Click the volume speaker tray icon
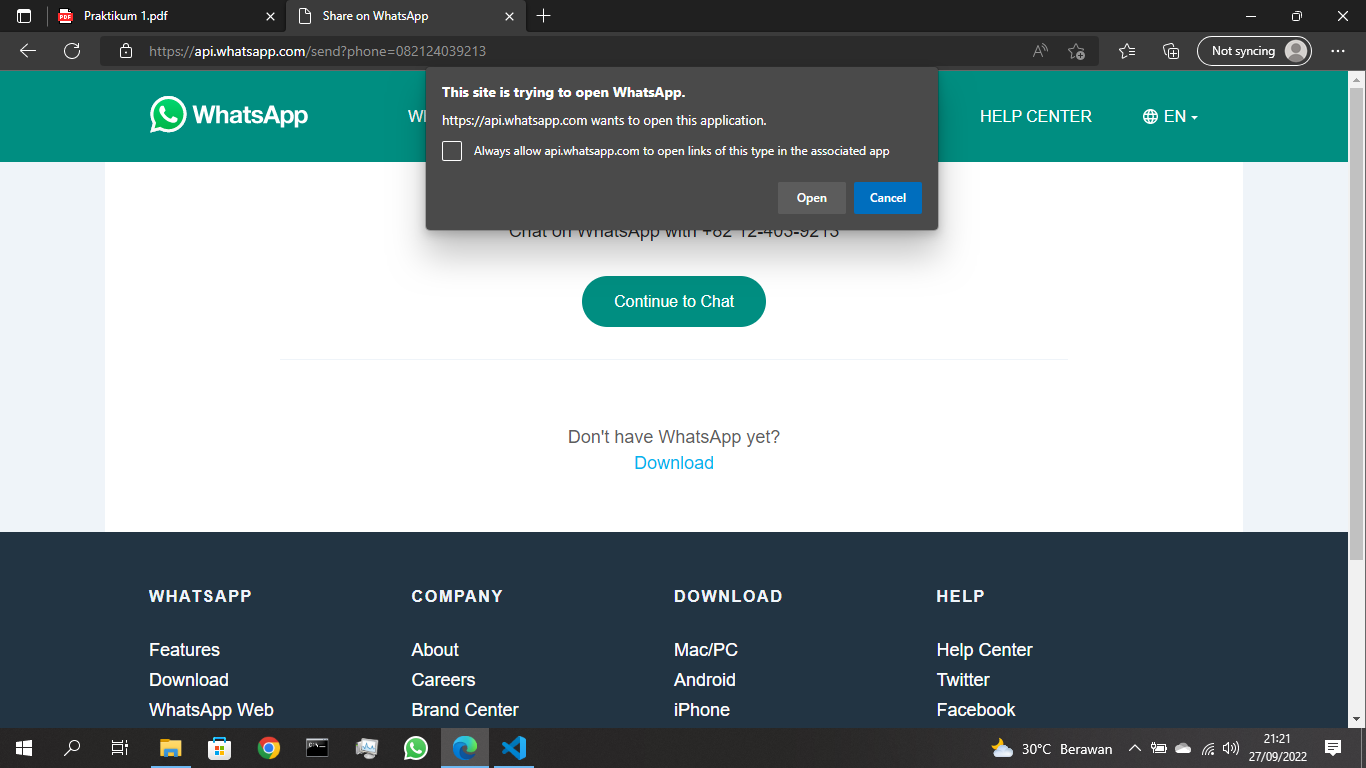The width and height of the screenshot is (1366, 768). (x=1231, y=748)
